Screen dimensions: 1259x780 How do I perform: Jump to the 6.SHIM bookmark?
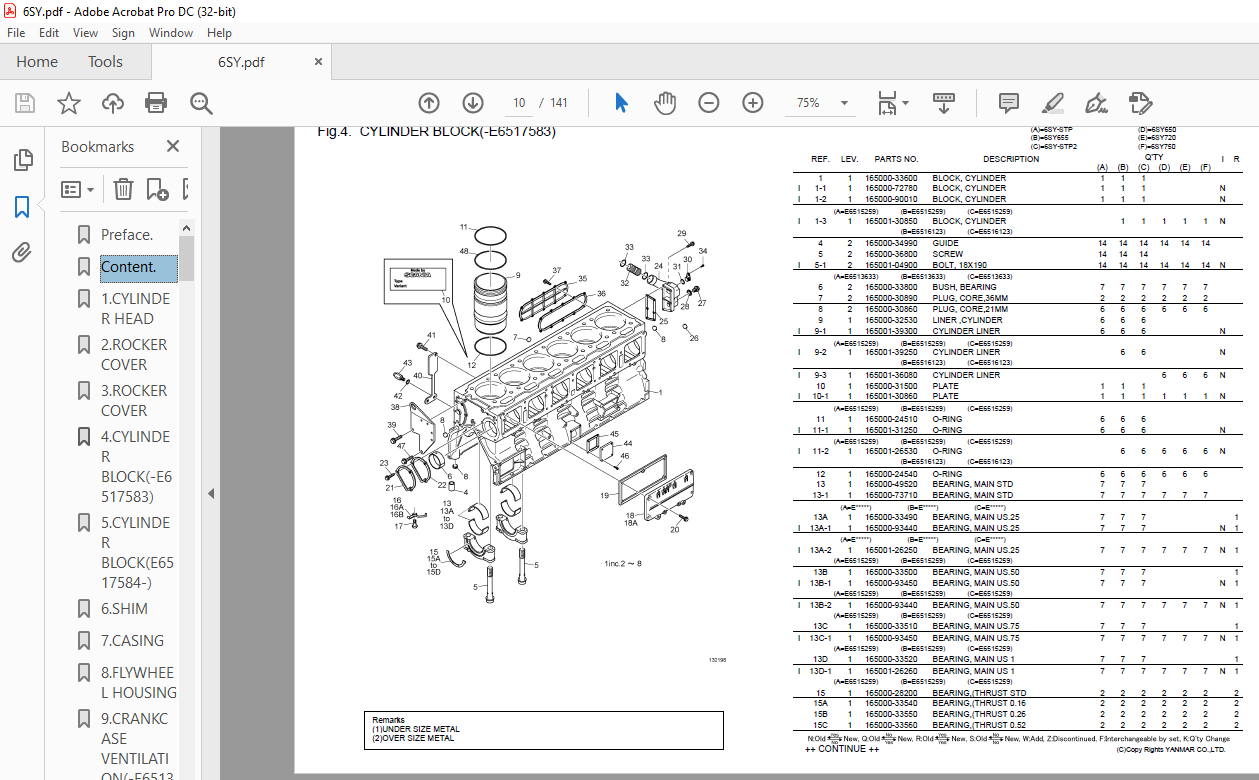point(124,609)
